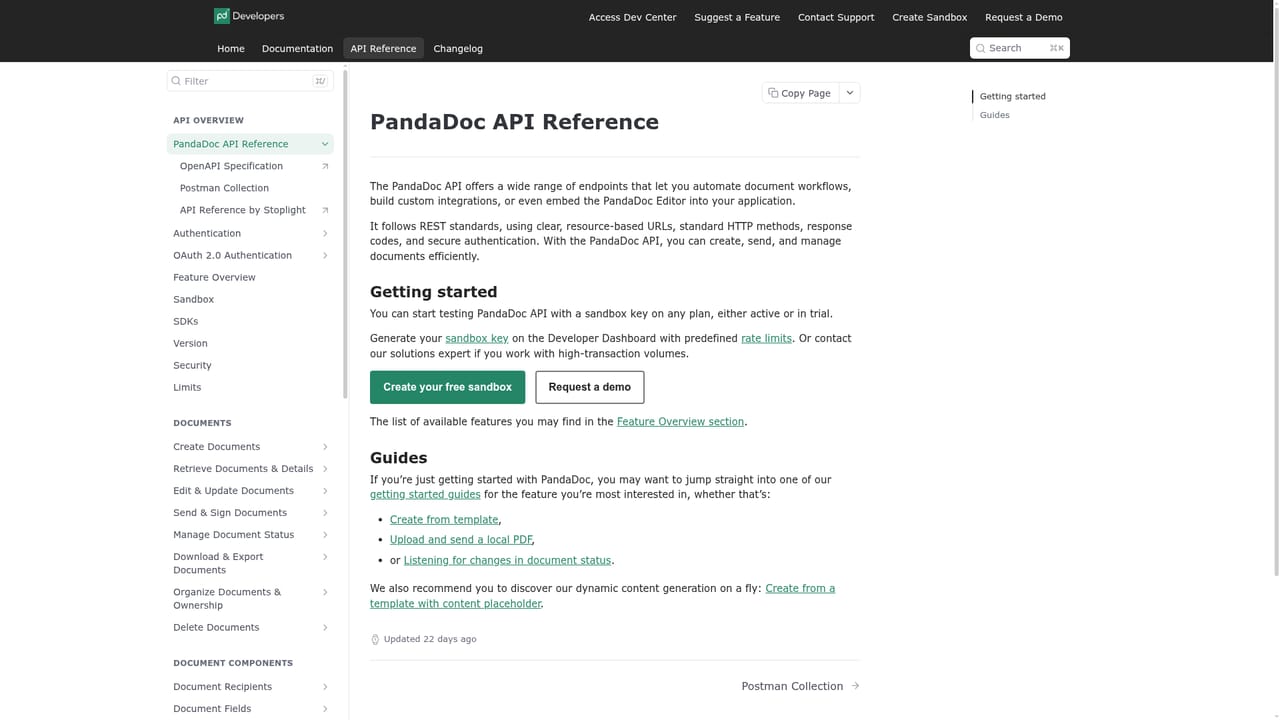Viewport: 1280px width, 720px height.
Task: Switch to the Home tab
Action: tap(231, 48)
